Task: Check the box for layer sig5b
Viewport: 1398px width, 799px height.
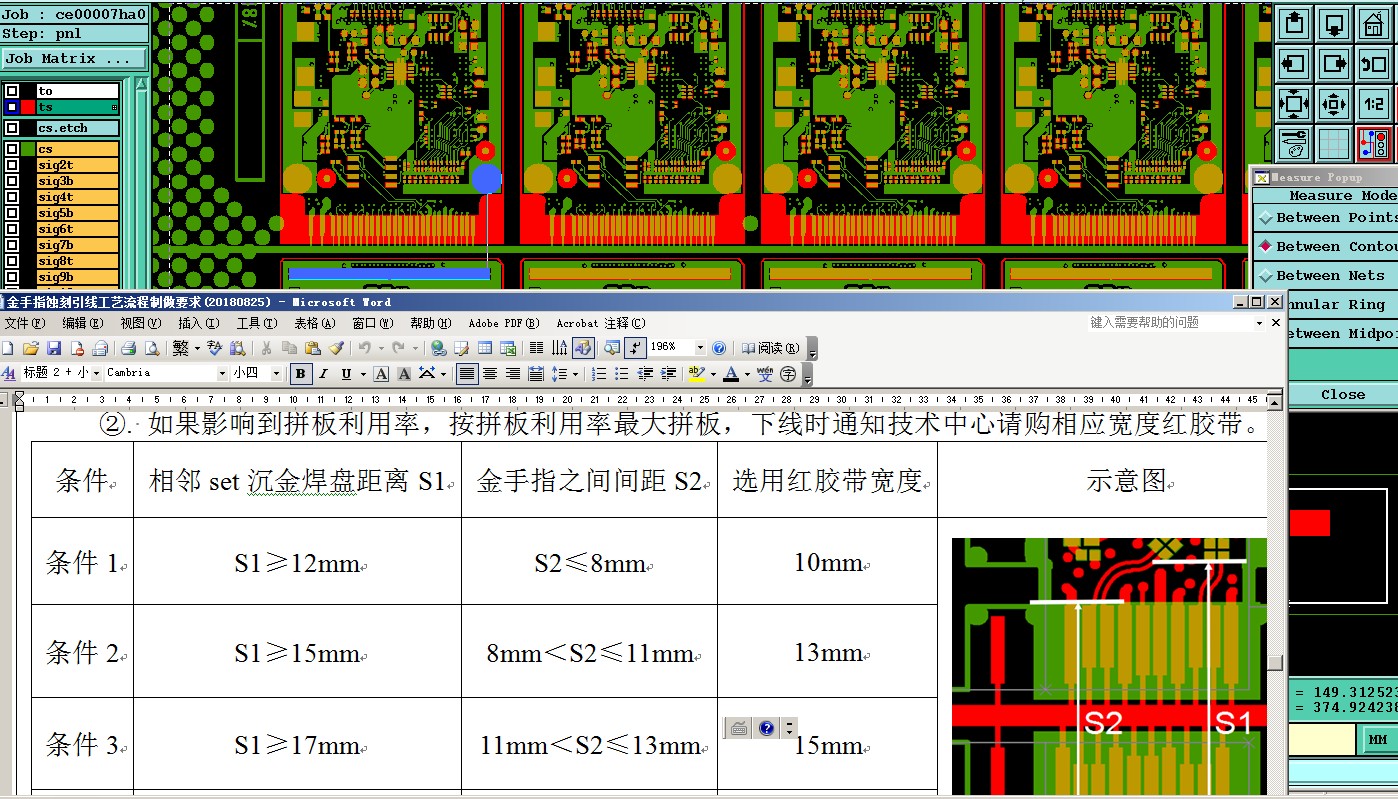Action: (x=12, y=213)
